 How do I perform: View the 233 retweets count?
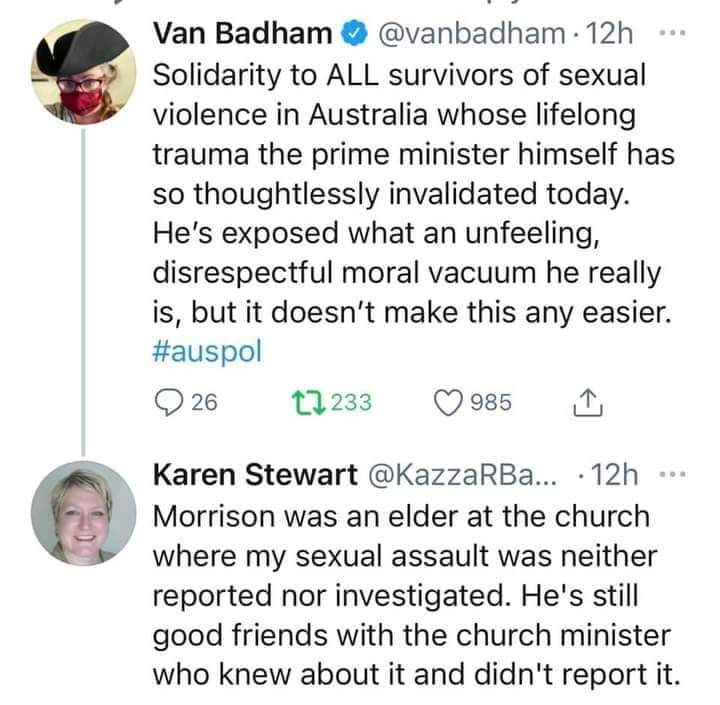coord(350,402)
